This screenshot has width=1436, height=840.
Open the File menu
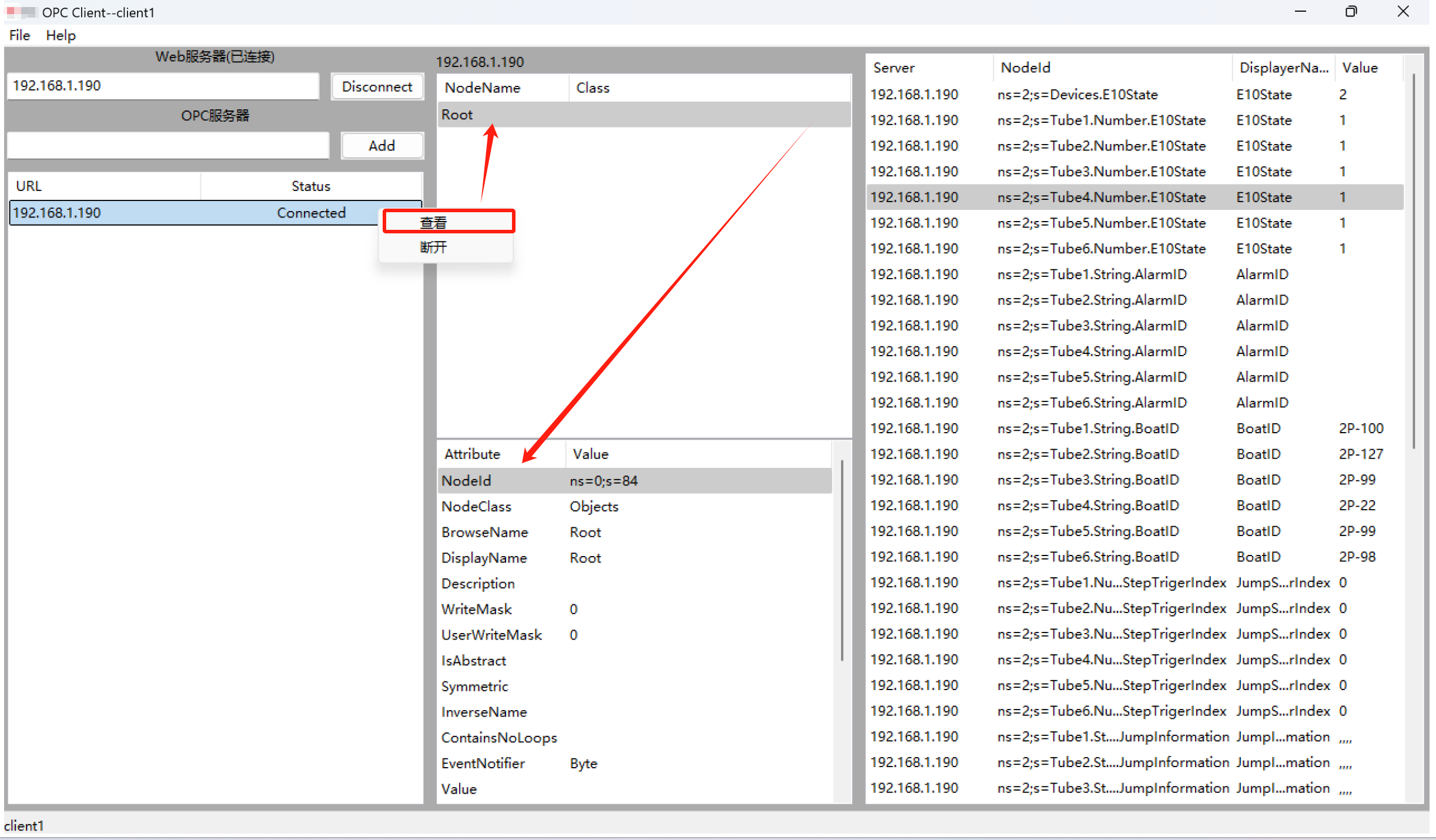(19, 35)
